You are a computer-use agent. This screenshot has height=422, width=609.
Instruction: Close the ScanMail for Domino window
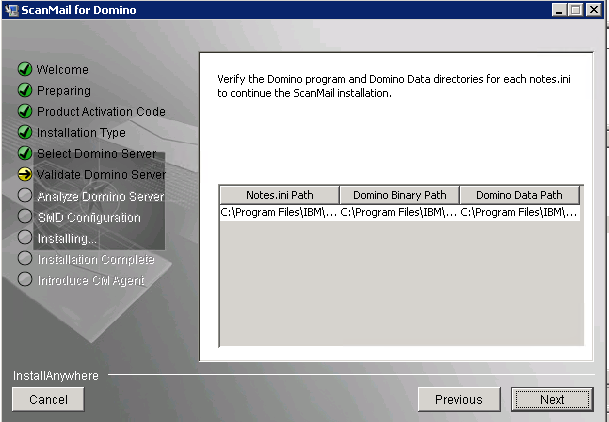(594, 10)
